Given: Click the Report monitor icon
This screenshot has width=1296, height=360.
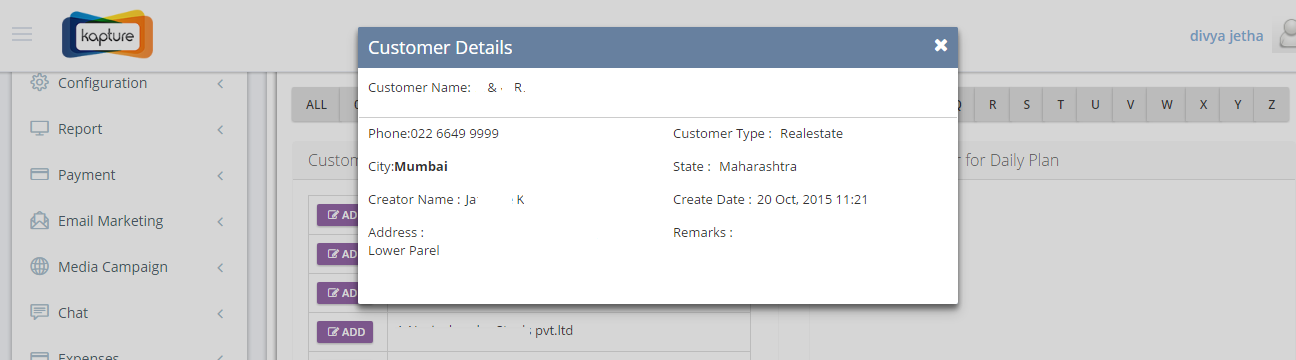Looking at the screenshot, I should point(40,129).
